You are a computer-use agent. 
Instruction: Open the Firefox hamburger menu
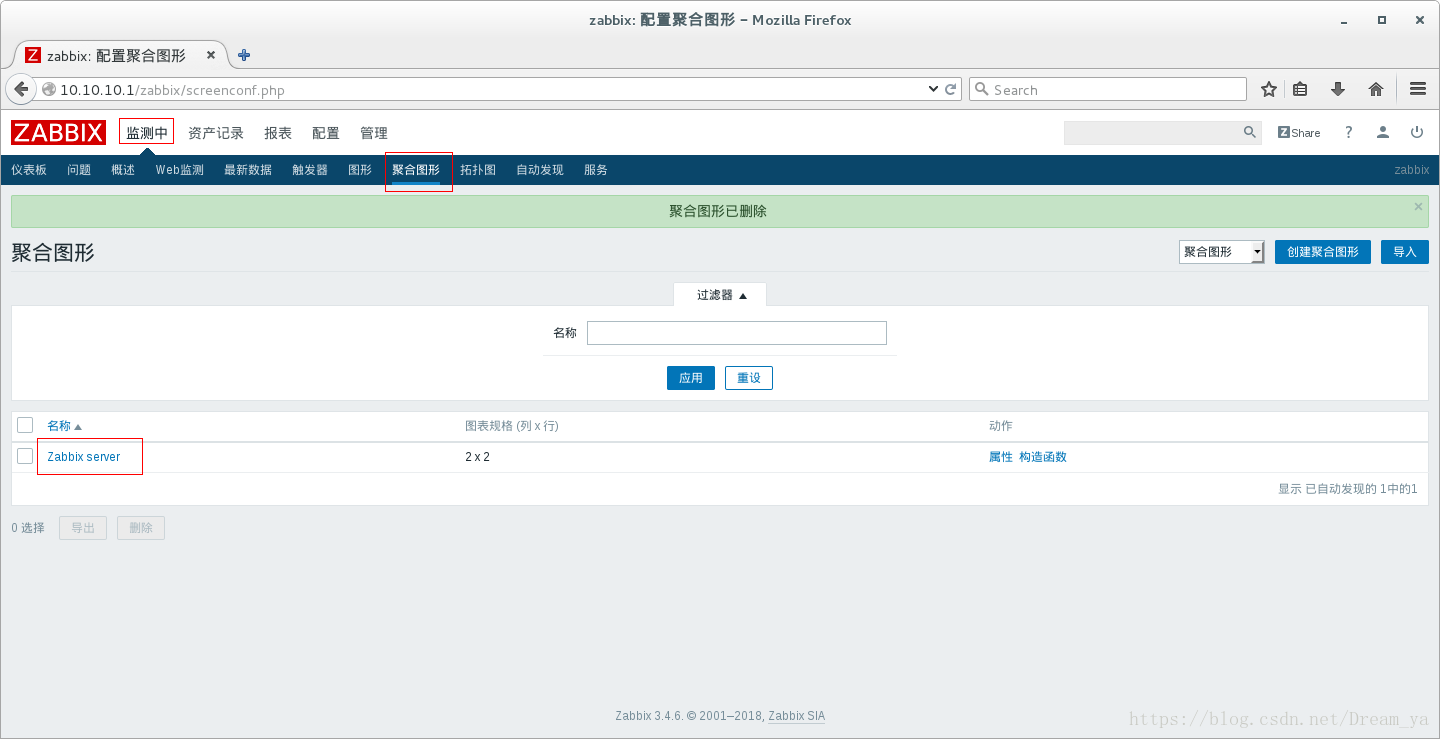pyautogui.click(x=1417, y=89)
